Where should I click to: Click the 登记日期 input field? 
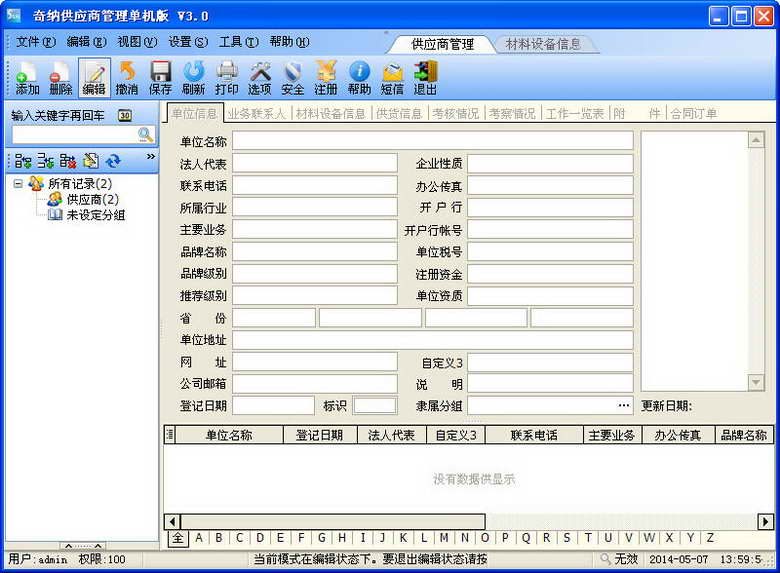coord(273,406)
